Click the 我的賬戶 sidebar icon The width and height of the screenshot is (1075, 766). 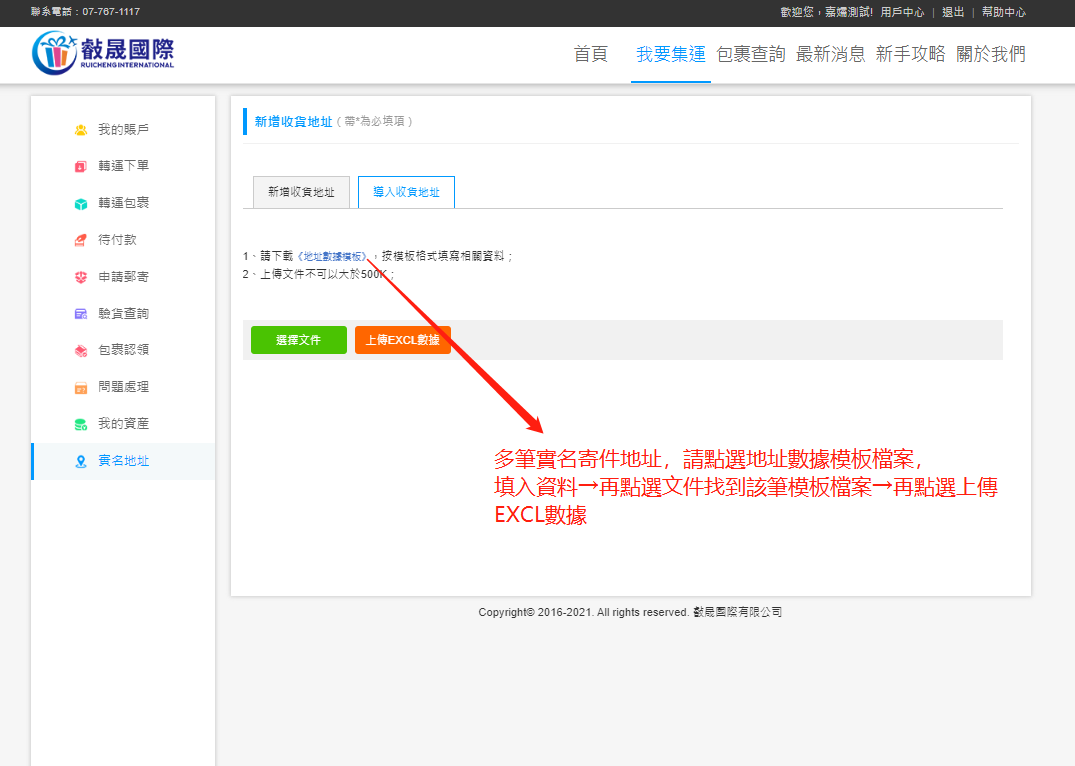(81, 130)
